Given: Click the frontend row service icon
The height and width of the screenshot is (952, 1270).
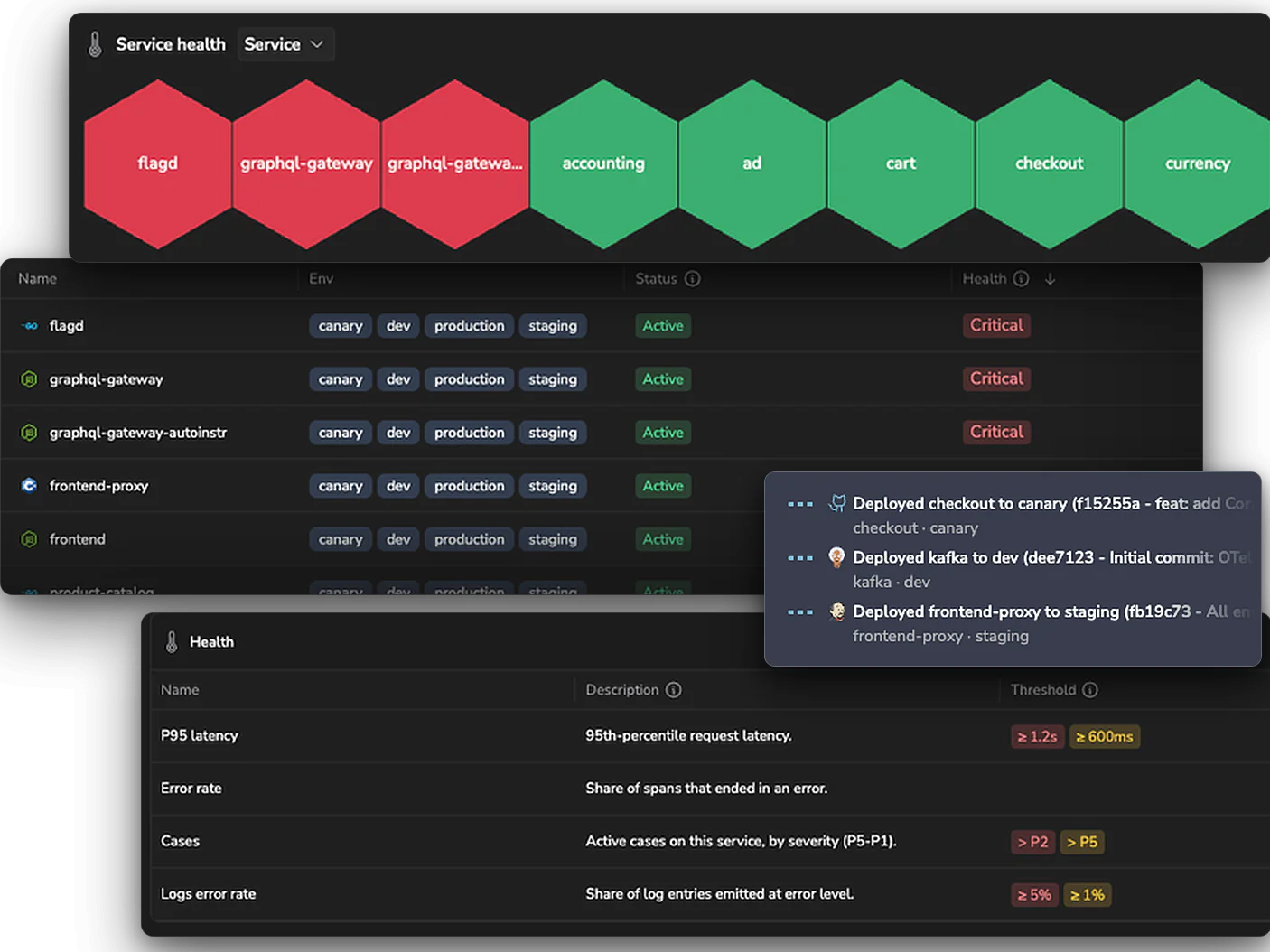Looking at the screenshot, I should pos(30,539).
